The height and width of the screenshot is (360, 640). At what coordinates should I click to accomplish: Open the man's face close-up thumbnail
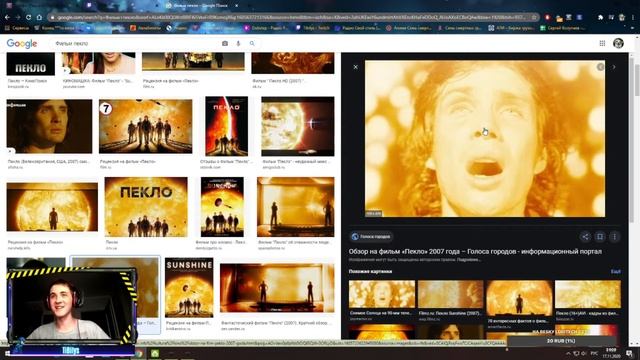pos(49,127)
